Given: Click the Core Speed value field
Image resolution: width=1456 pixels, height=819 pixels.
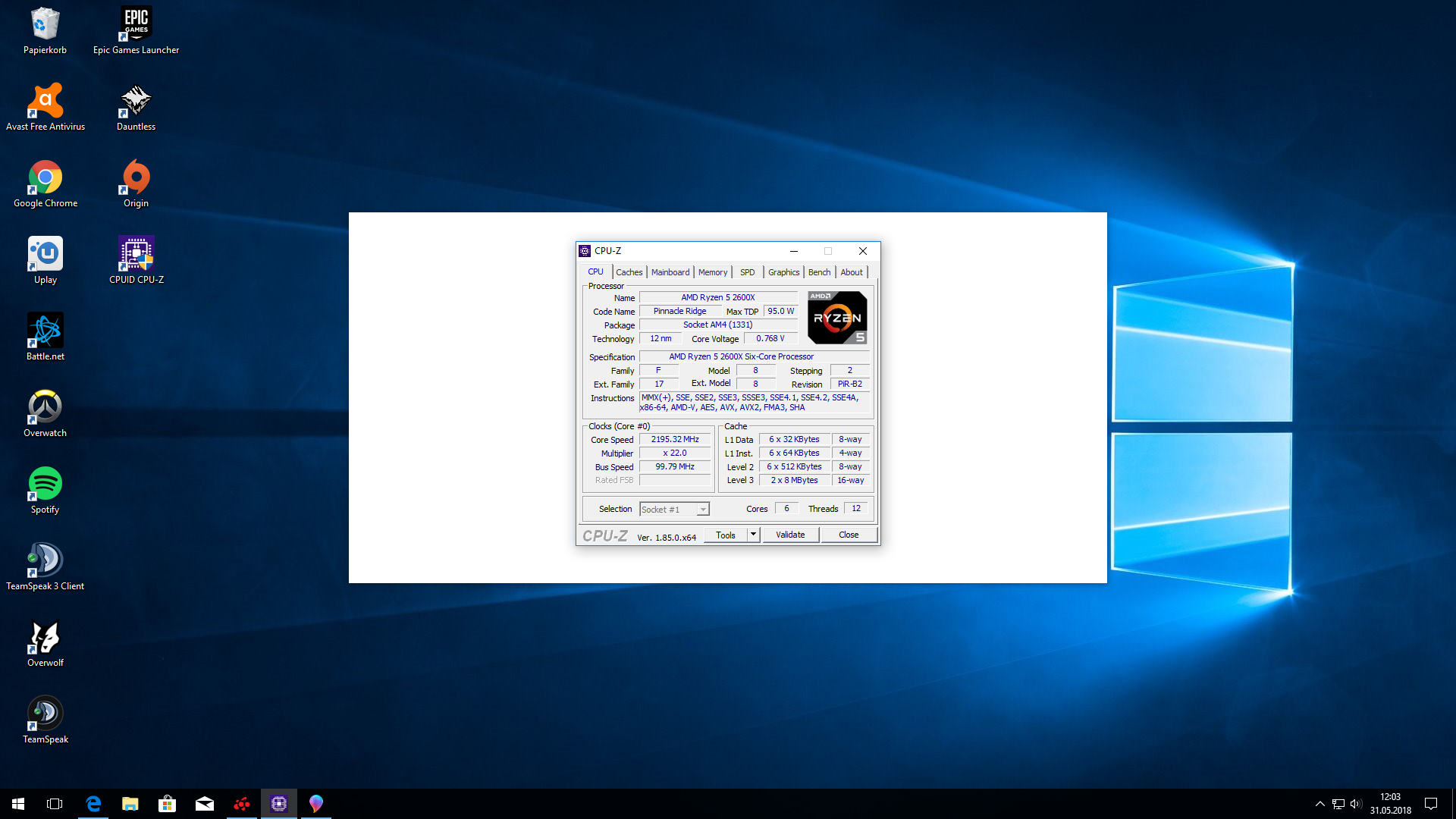Looking at the screenshot, I should pos(673,439).
